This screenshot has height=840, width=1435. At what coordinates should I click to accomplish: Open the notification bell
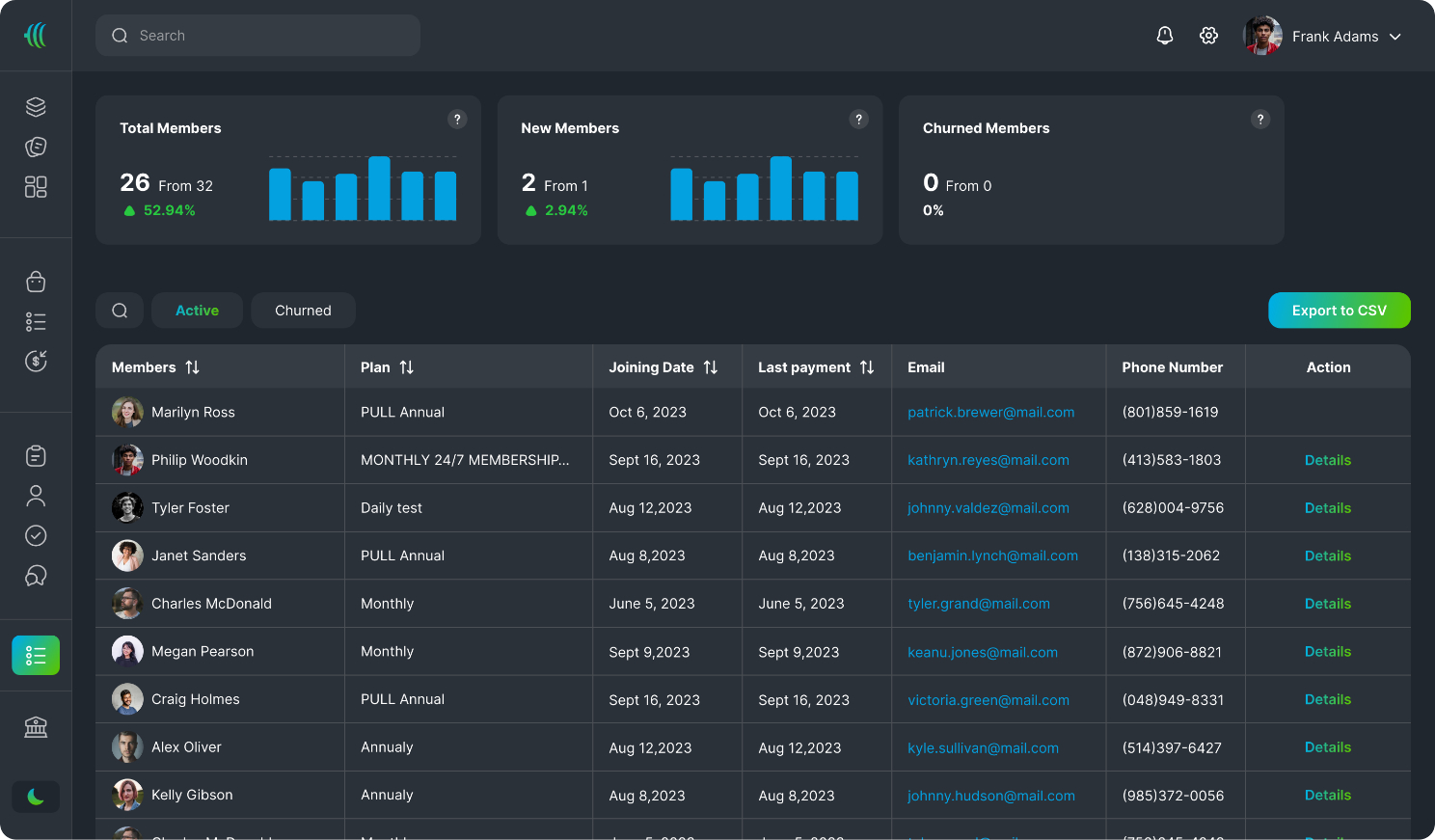click(x=1164, y=35)
